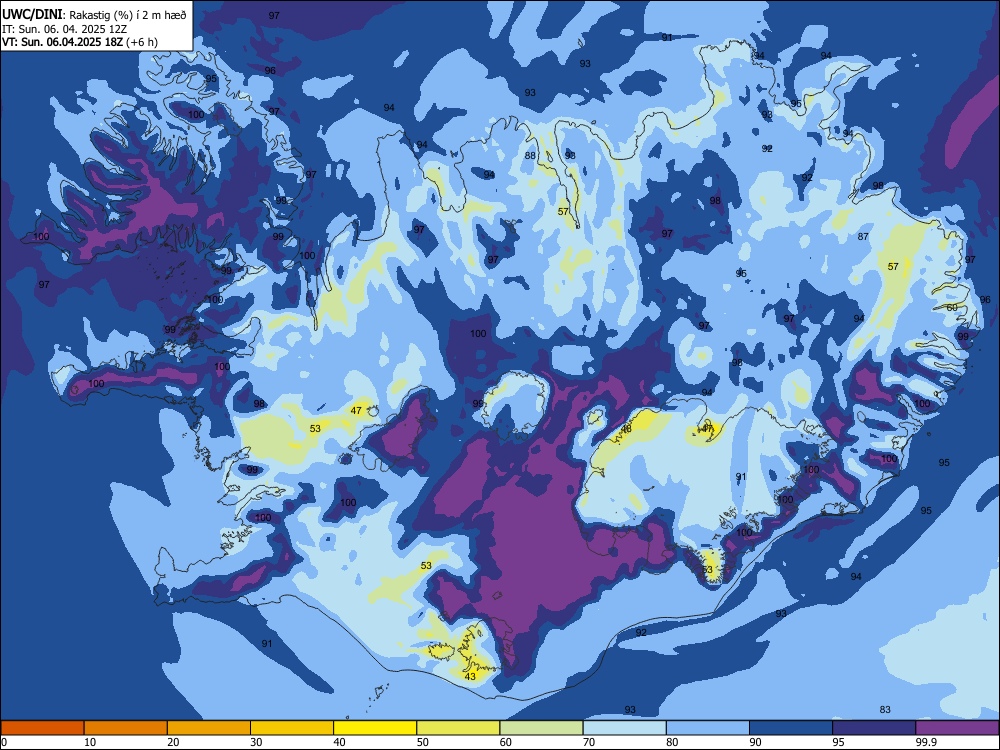
Task: Click the 0–10 dark orange legend swatch
Action: coord(42,728)
